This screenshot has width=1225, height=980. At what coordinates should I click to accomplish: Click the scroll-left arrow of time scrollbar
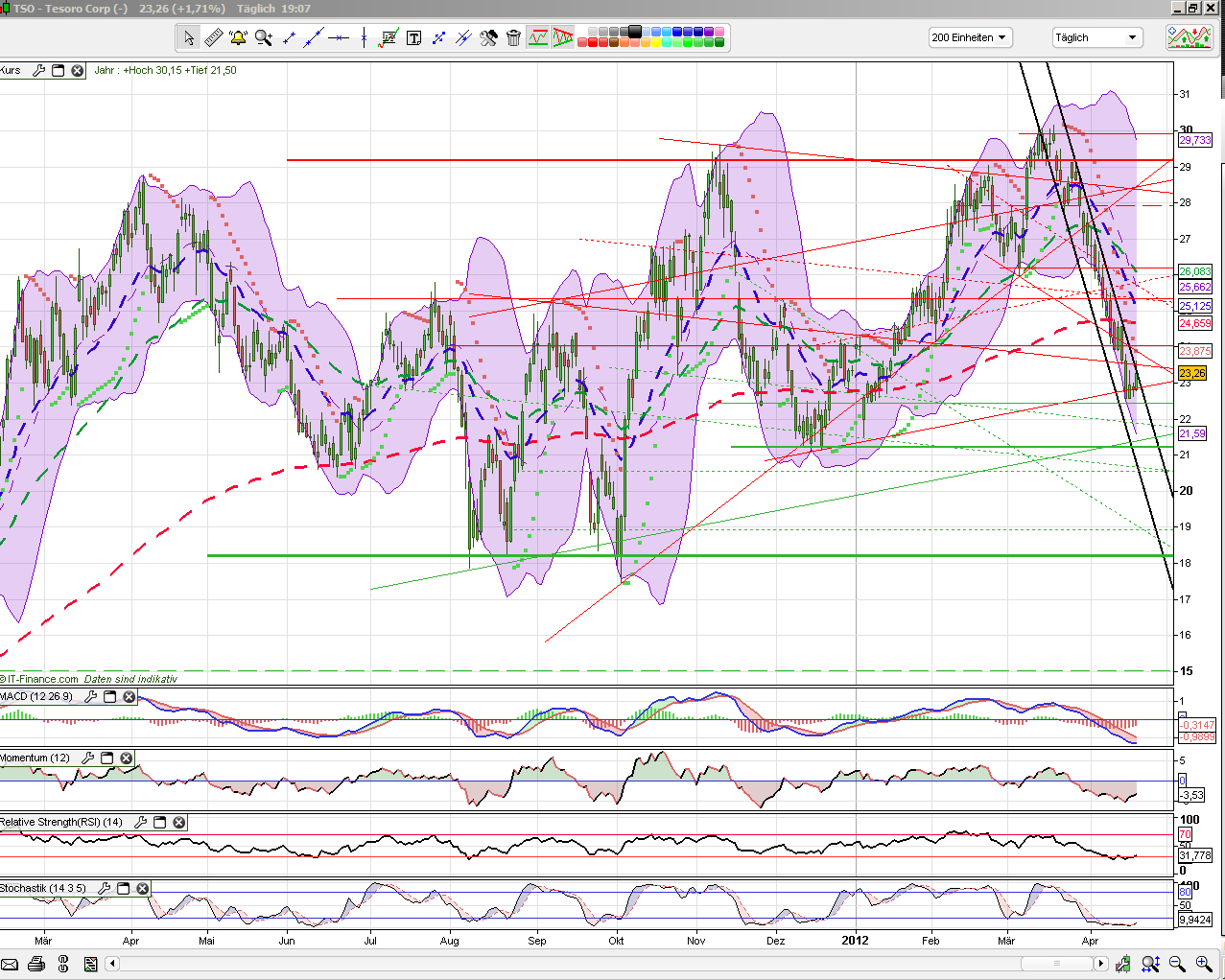pos(112,964)
